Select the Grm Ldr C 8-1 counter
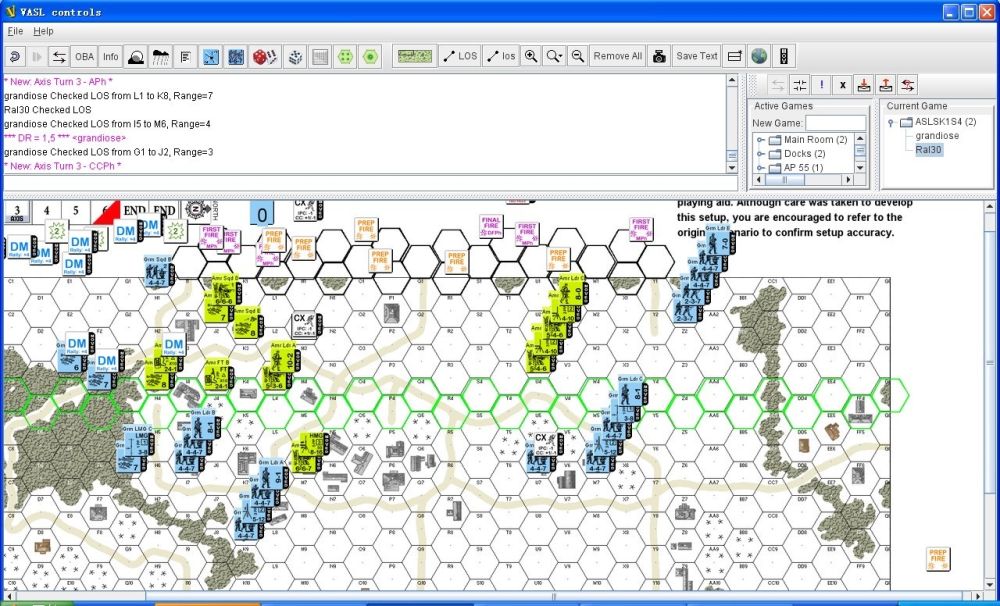Image resolution: width=1000 pixels, height=606 pixels. 633,391
